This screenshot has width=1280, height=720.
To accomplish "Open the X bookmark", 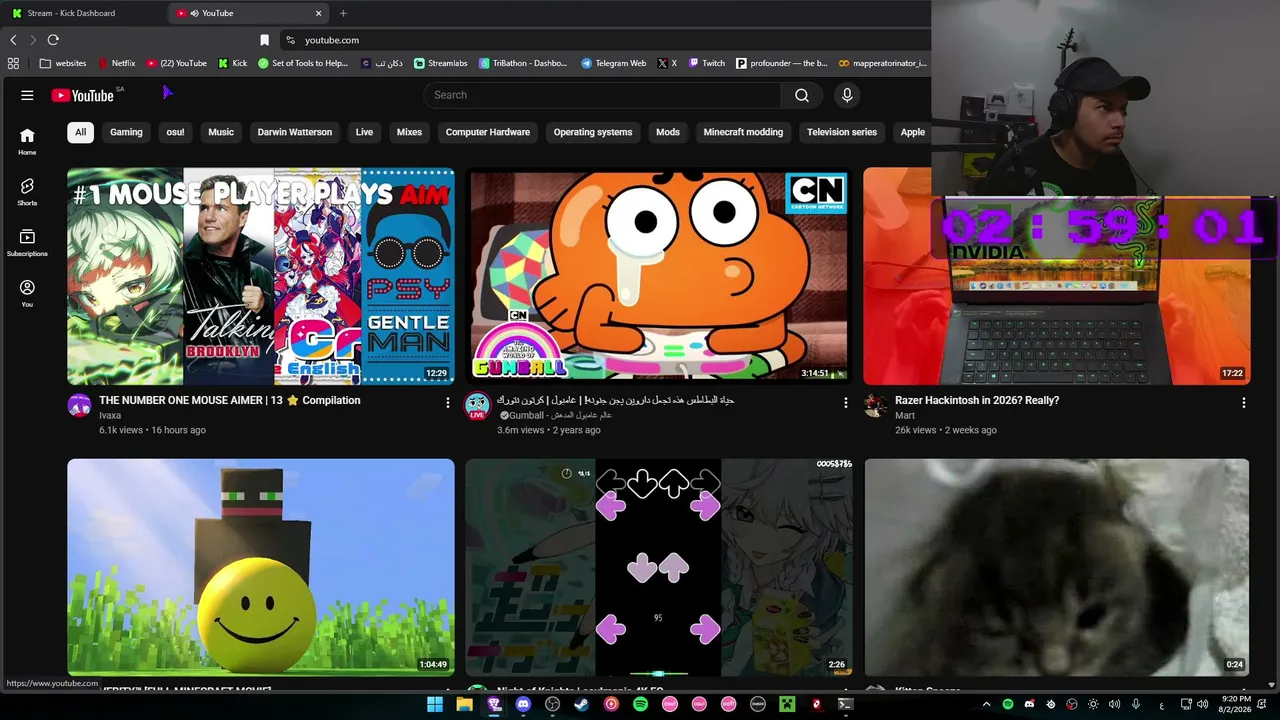I will (x=667, y=63).
